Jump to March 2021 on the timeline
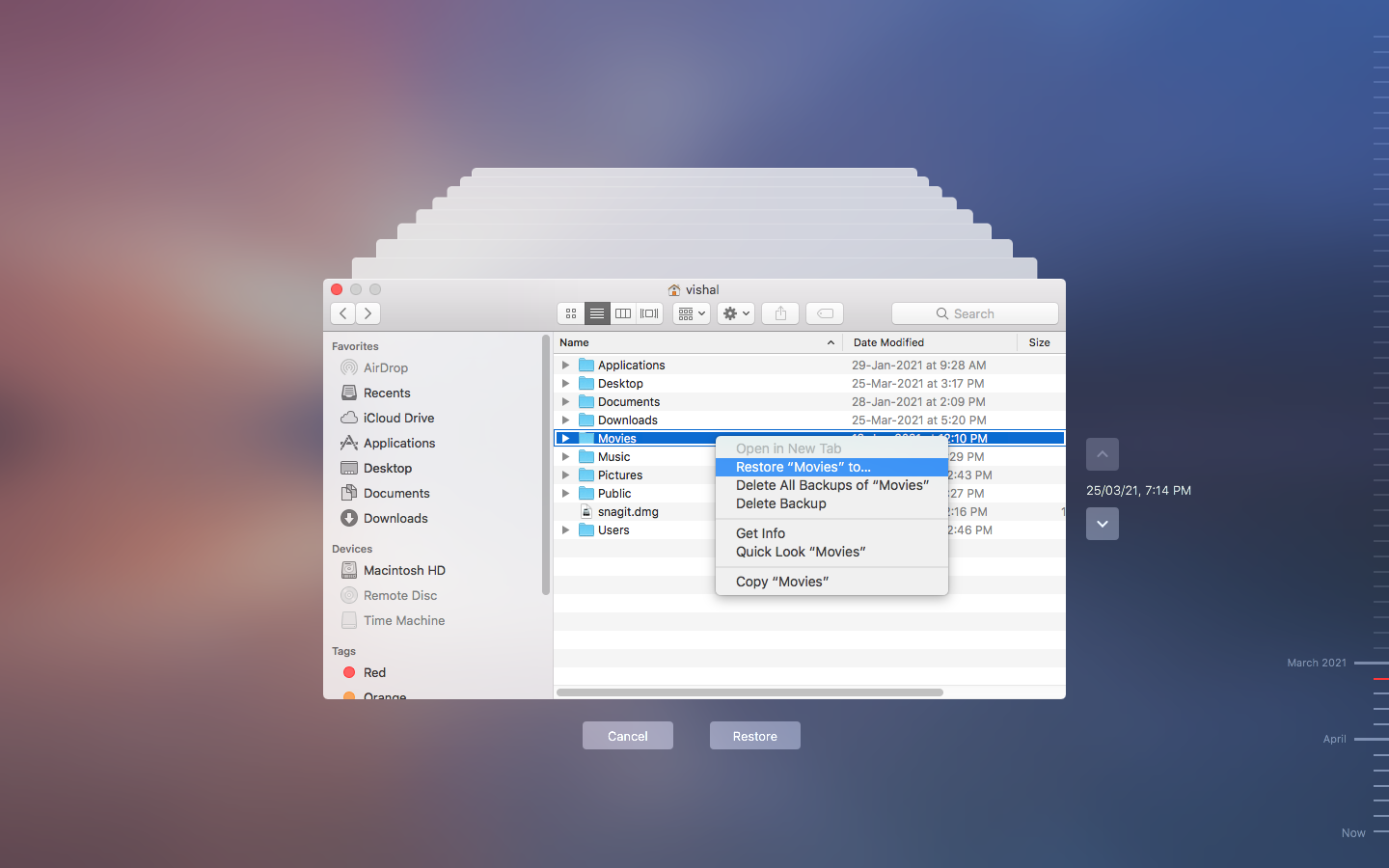Screen dimensions: 1389x868 click(x=1316, y=663)
